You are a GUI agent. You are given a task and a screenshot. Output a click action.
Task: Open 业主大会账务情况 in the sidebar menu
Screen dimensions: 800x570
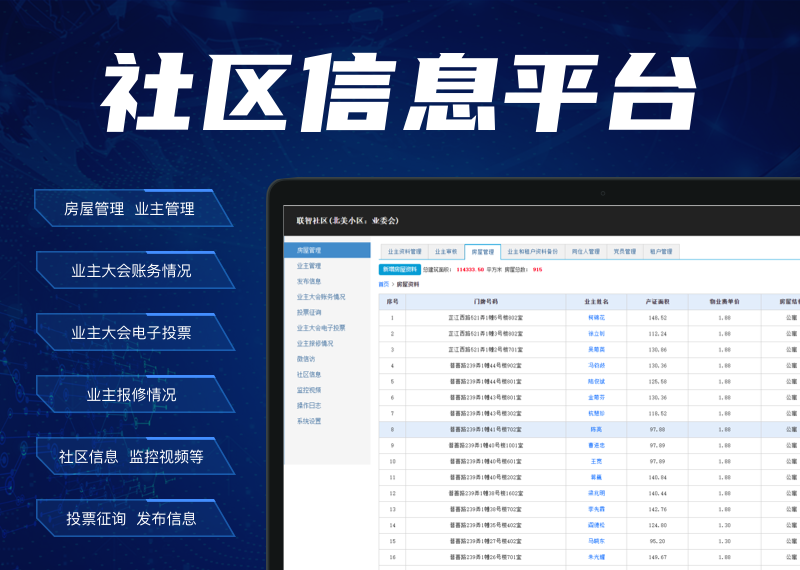point(321,296)
